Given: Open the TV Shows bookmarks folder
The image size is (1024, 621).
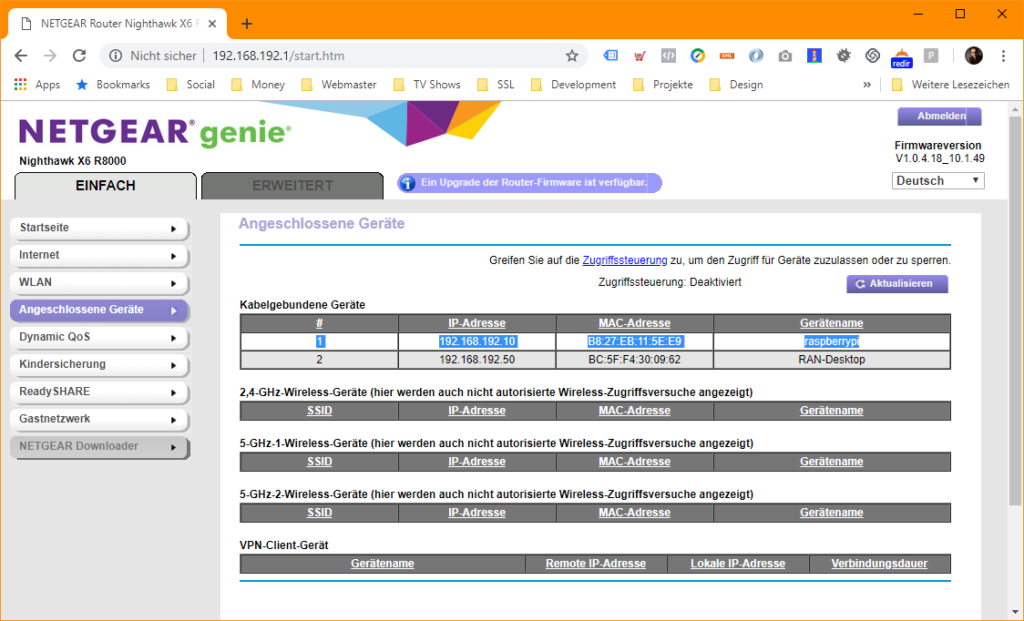Looking at the screenshot, I should (x=427, y=84).
